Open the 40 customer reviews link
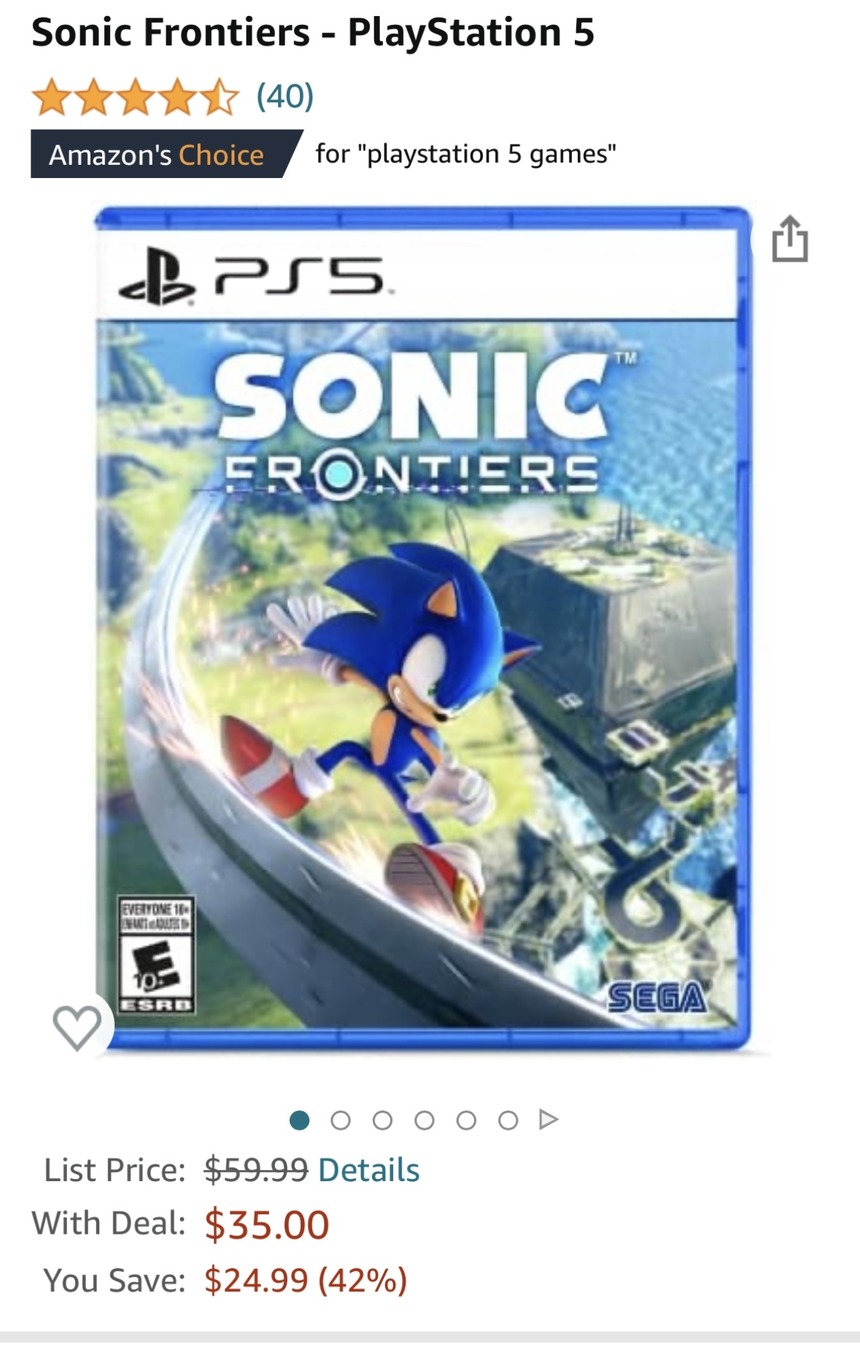Viewport: 860px width, 1349px height. tap(285, 97)
